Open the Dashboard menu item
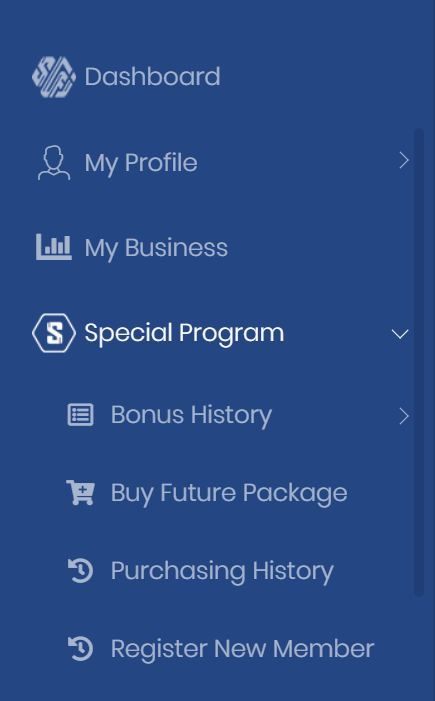Viewport: 435px width, 701px height. point(152,77)
